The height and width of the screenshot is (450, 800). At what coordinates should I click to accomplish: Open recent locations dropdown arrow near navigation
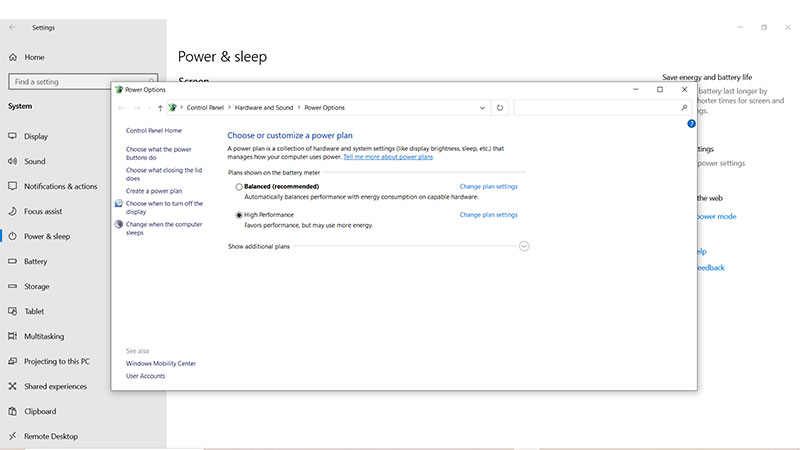149,108
